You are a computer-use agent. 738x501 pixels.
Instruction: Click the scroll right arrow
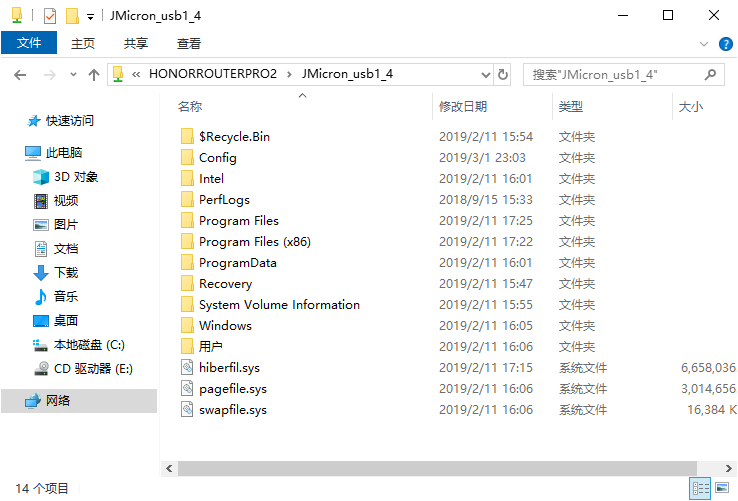(728, 469)
